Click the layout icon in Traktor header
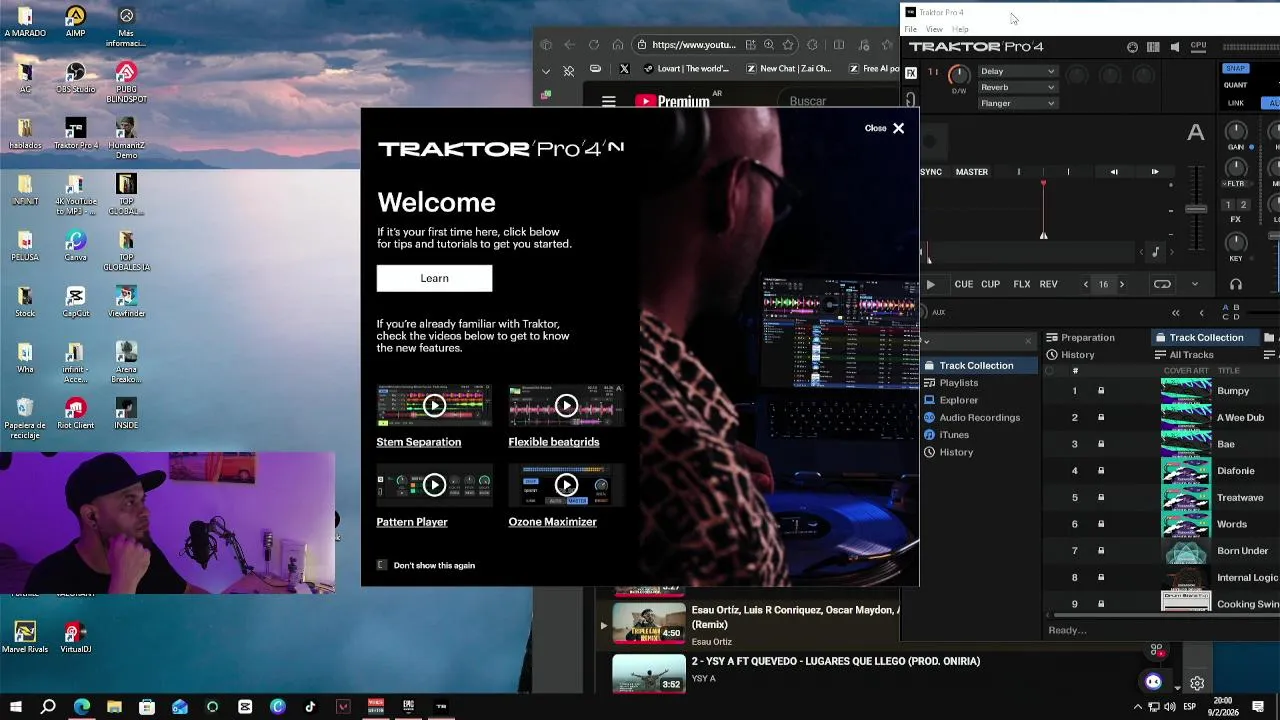 (x=1153, y=47)
